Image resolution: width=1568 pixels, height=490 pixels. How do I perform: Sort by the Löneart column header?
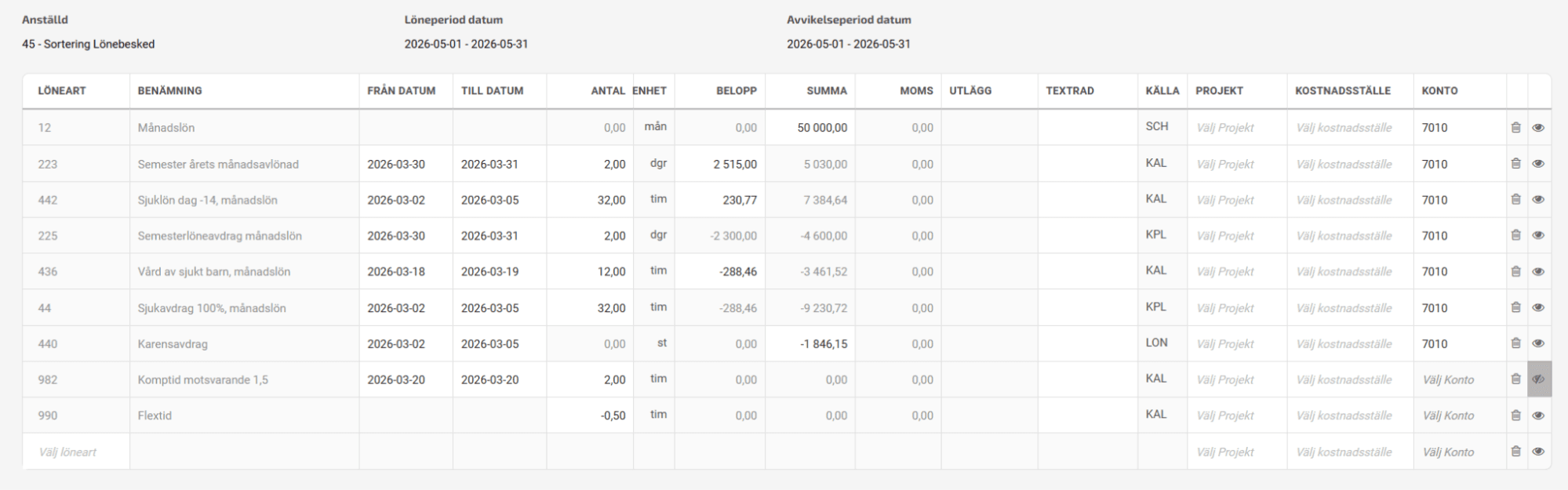(x=62, y=91)
